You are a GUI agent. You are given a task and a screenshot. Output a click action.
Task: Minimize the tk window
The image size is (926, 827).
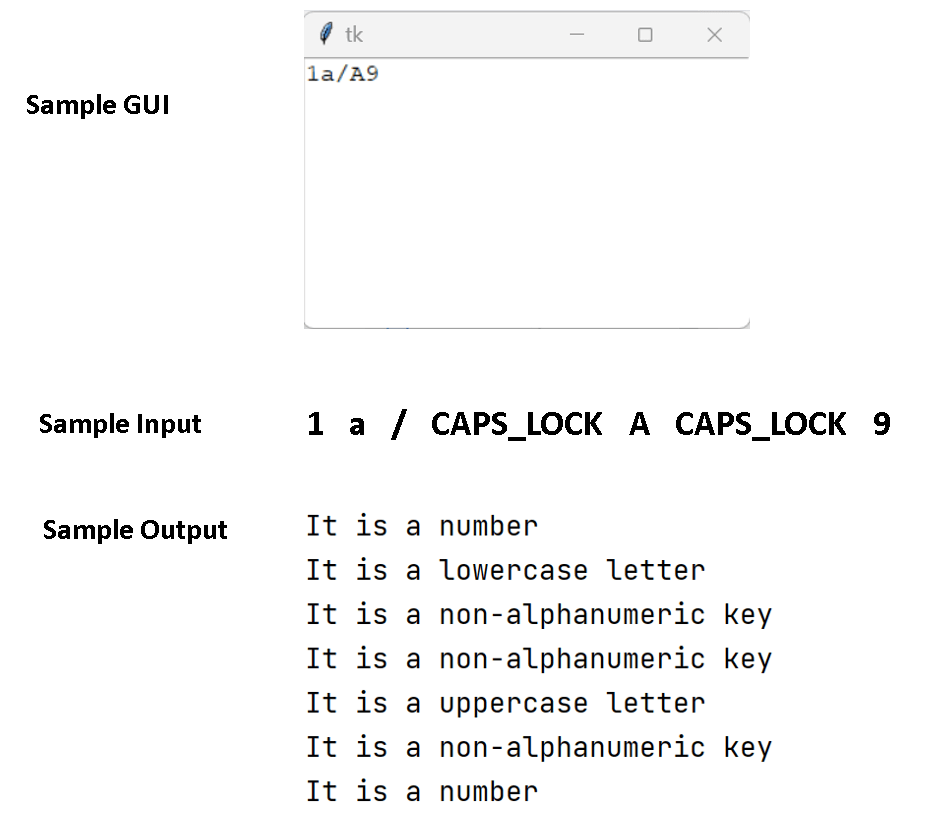coord(577,33)
